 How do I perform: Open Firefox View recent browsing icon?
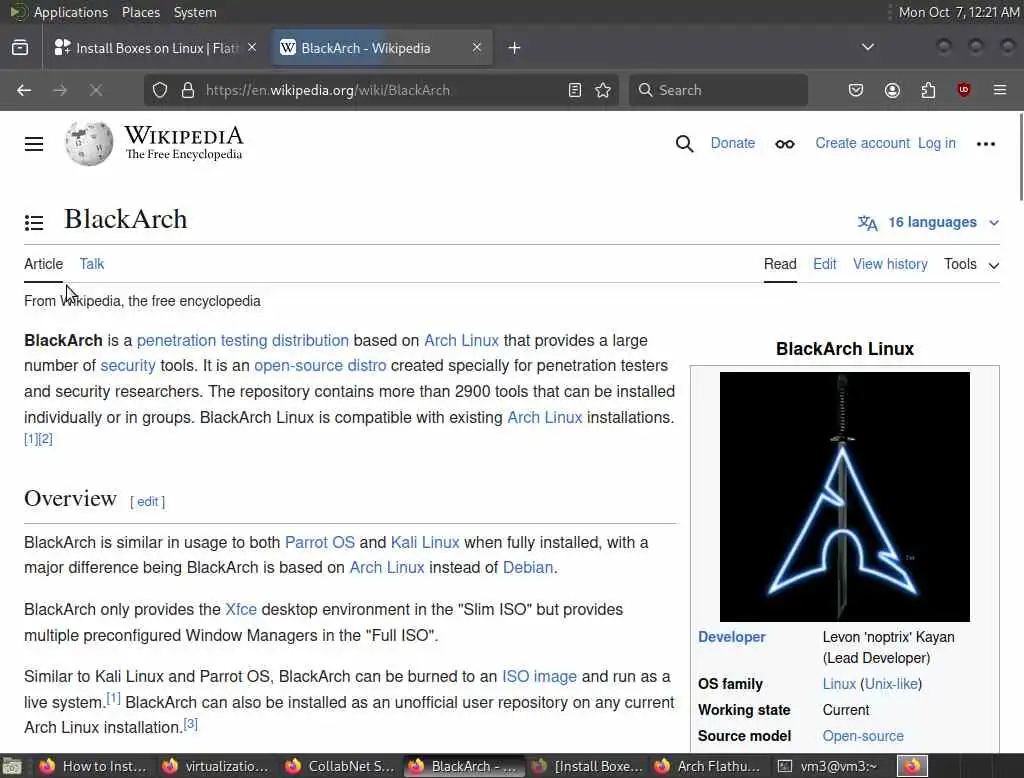tap(20, 48)
